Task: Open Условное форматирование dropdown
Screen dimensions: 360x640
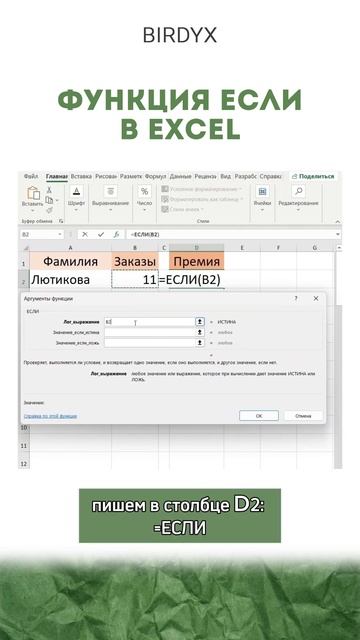Action: coord(202,189)
